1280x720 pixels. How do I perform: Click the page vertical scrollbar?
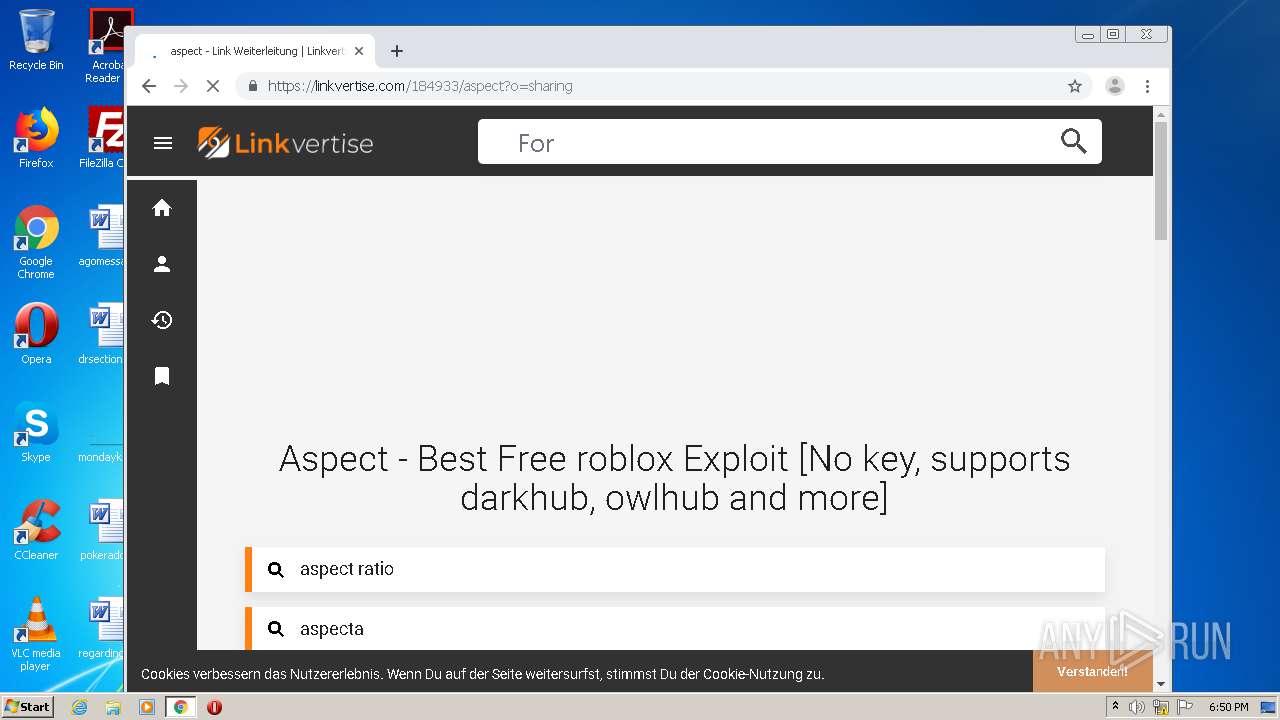(1160, 180)
